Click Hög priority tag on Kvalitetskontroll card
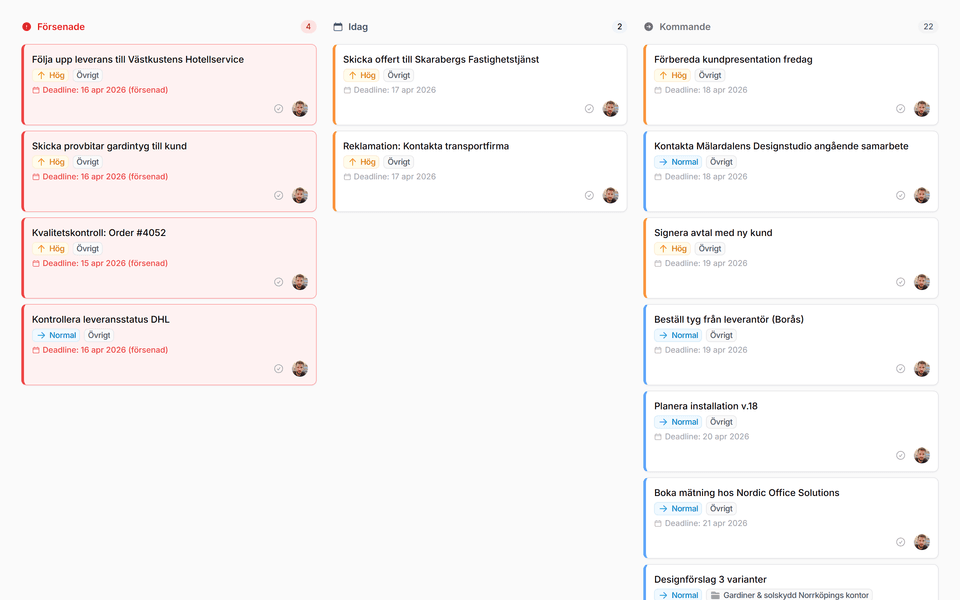The image size is (960, 600). 51,249
